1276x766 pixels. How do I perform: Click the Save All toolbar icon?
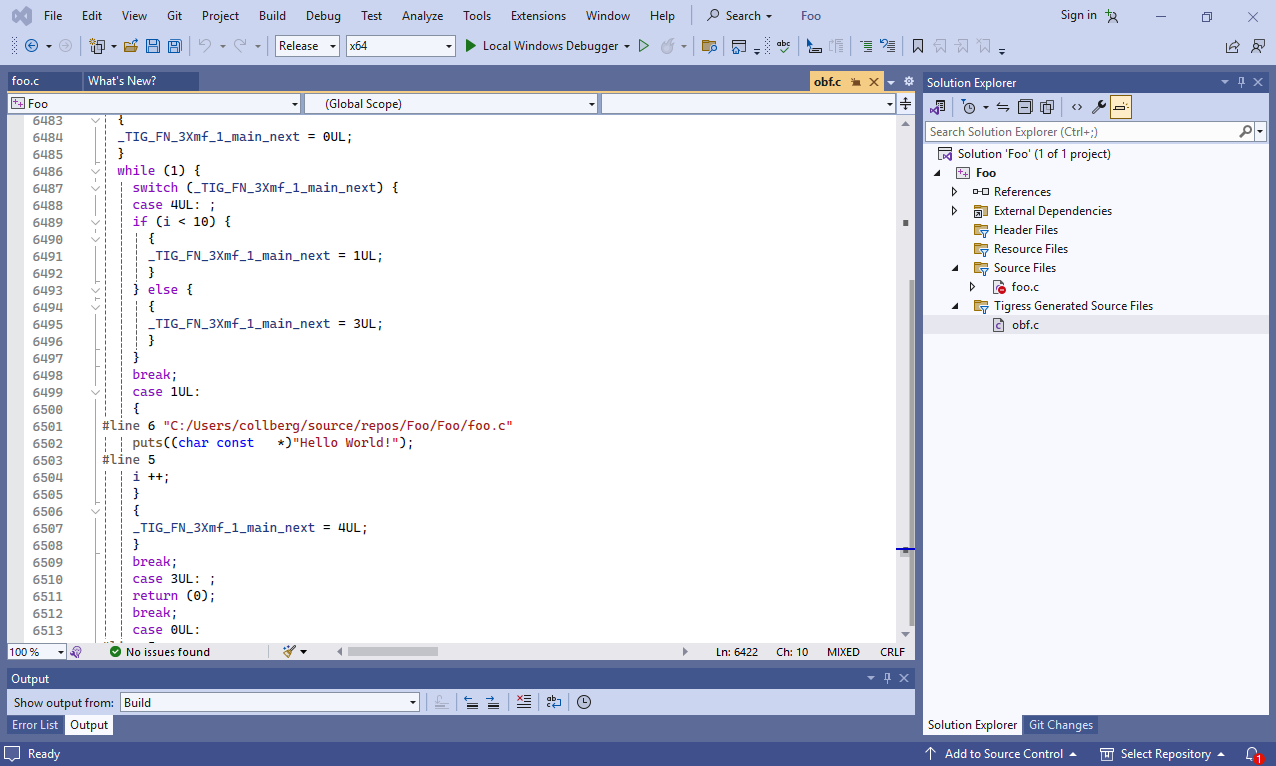(x=174, y=46)
